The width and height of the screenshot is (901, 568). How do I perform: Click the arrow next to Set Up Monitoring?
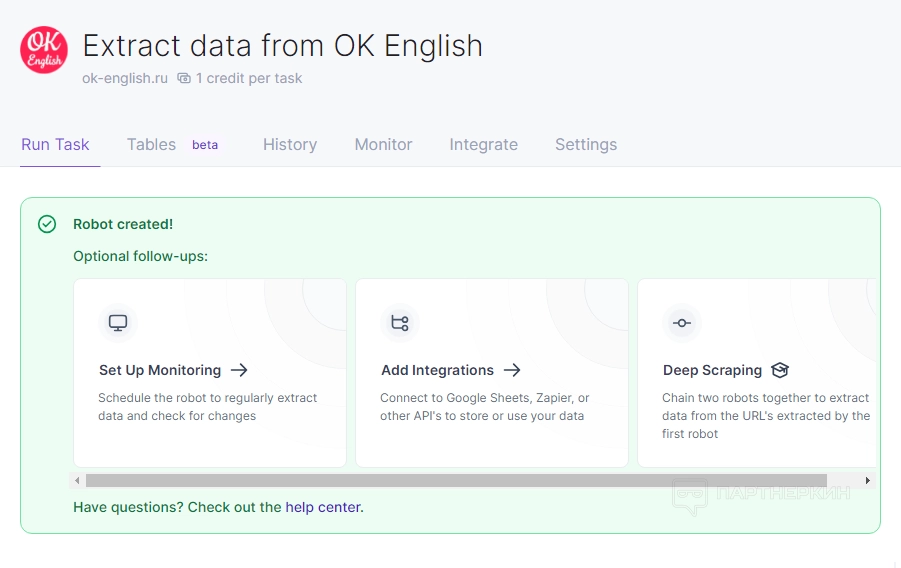(239, 370)
